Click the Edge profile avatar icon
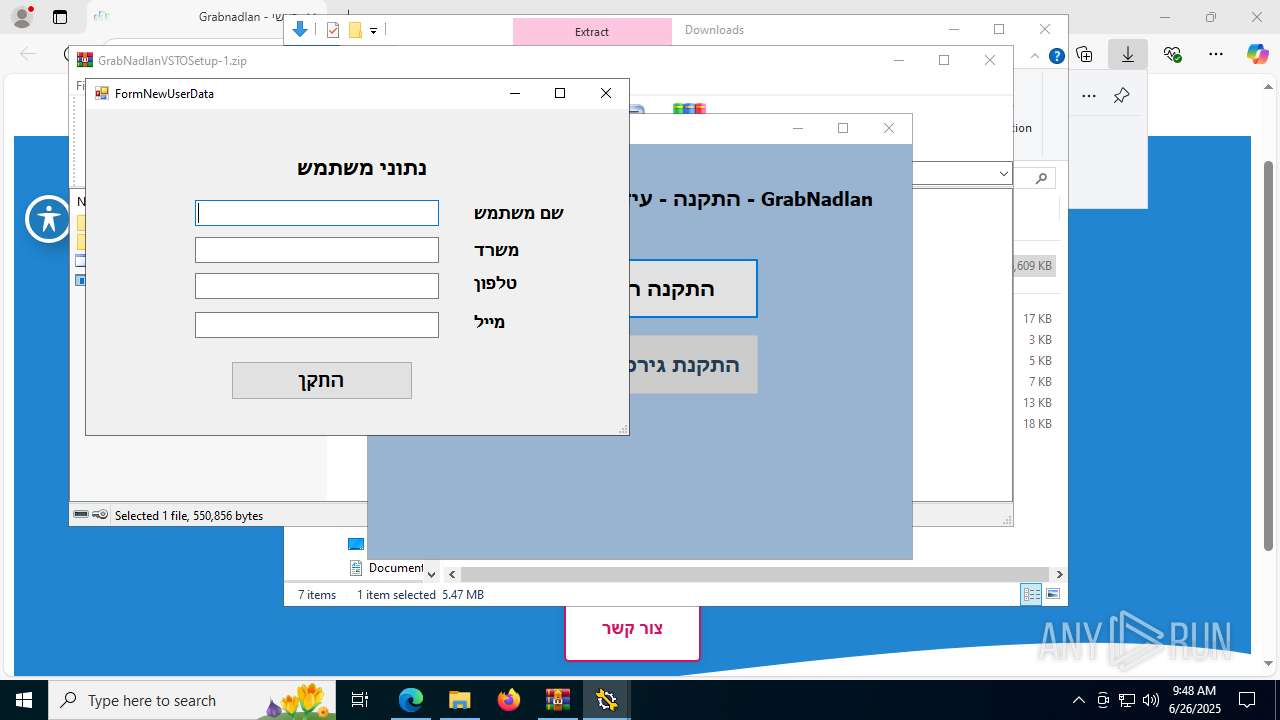1280x720 pixels. 22,17
